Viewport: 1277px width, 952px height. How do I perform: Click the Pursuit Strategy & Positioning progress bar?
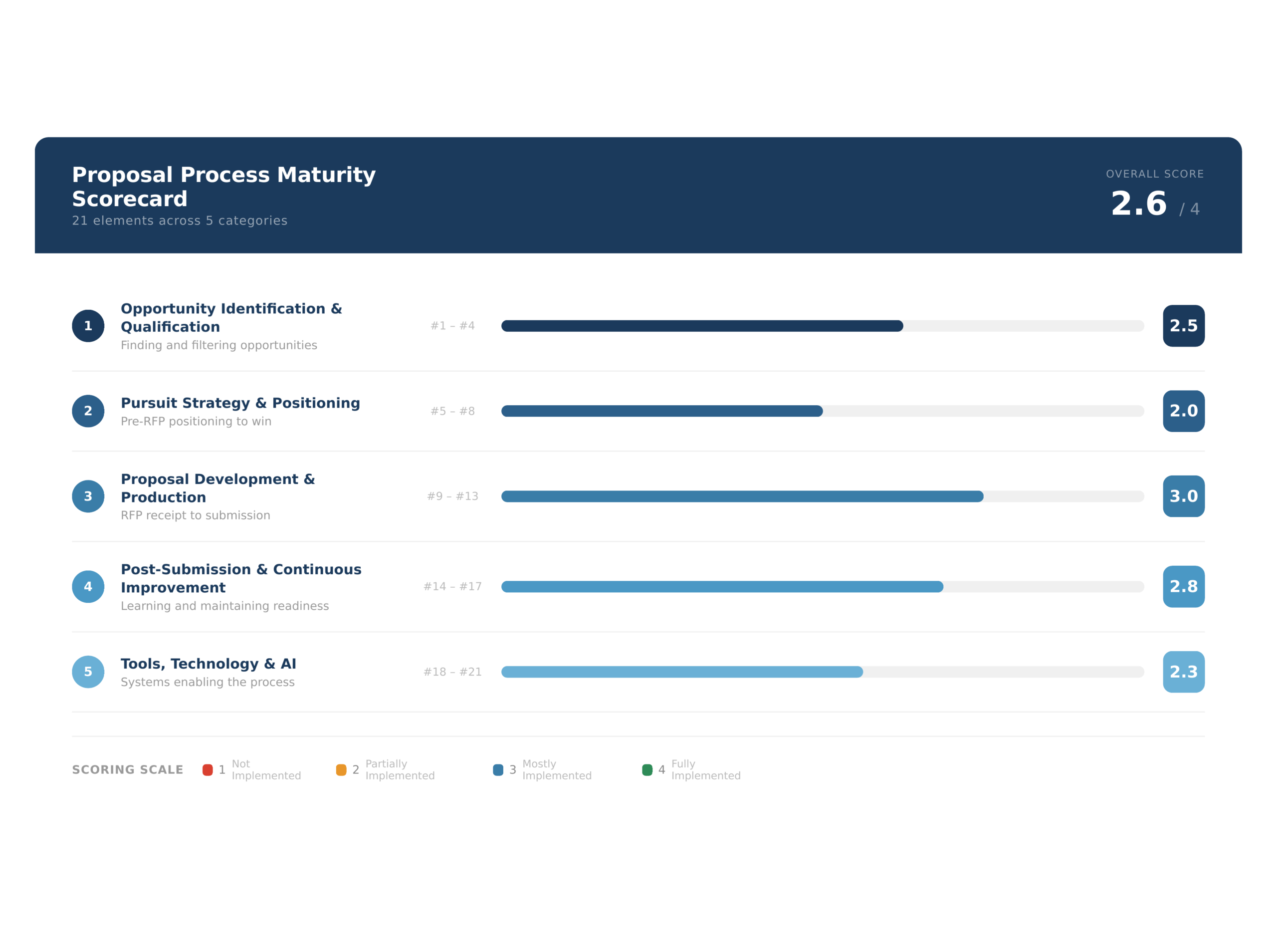point(822,411)
